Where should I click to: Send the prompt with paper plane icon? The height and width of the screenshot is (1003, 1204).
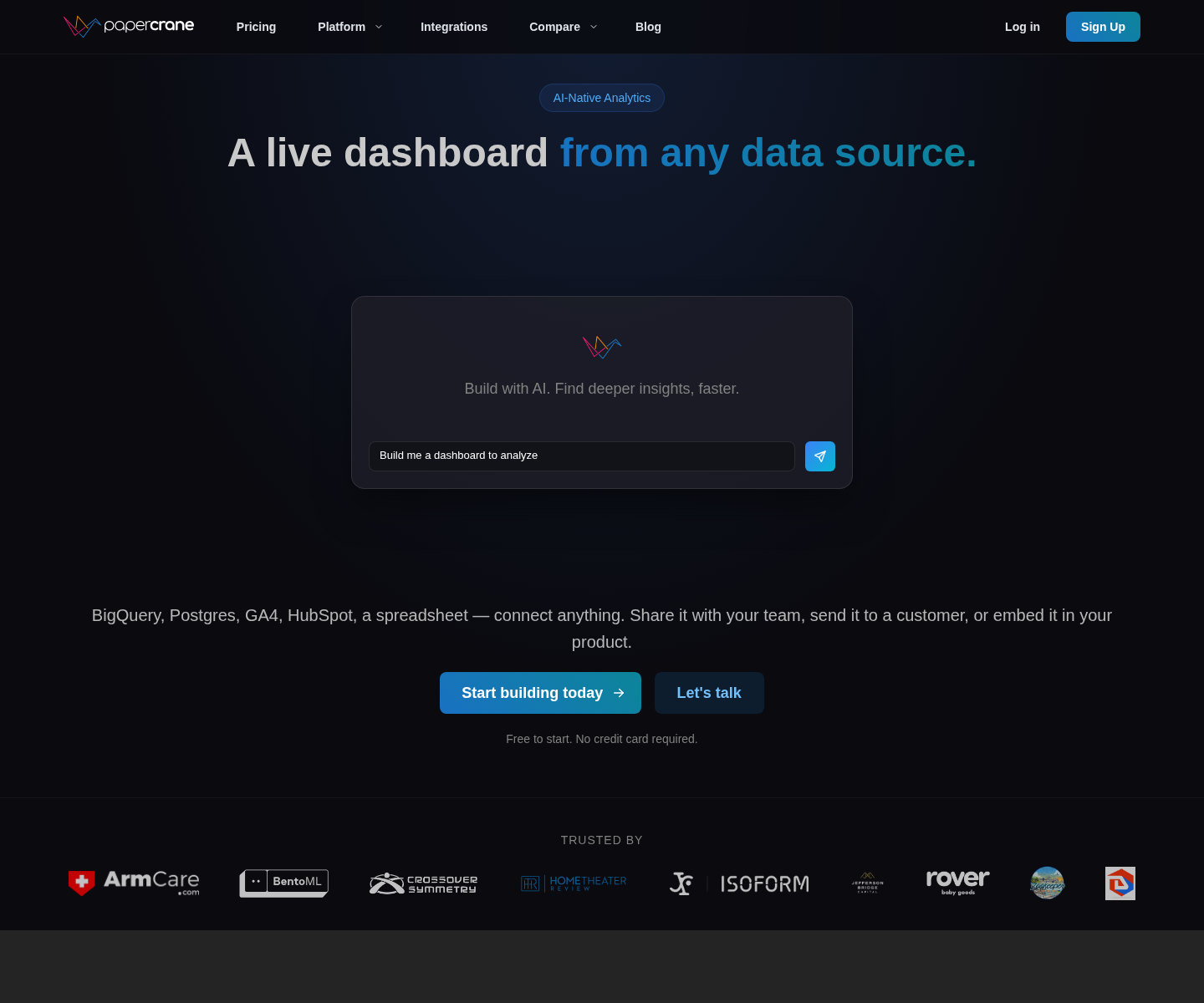tap(820, 456)
